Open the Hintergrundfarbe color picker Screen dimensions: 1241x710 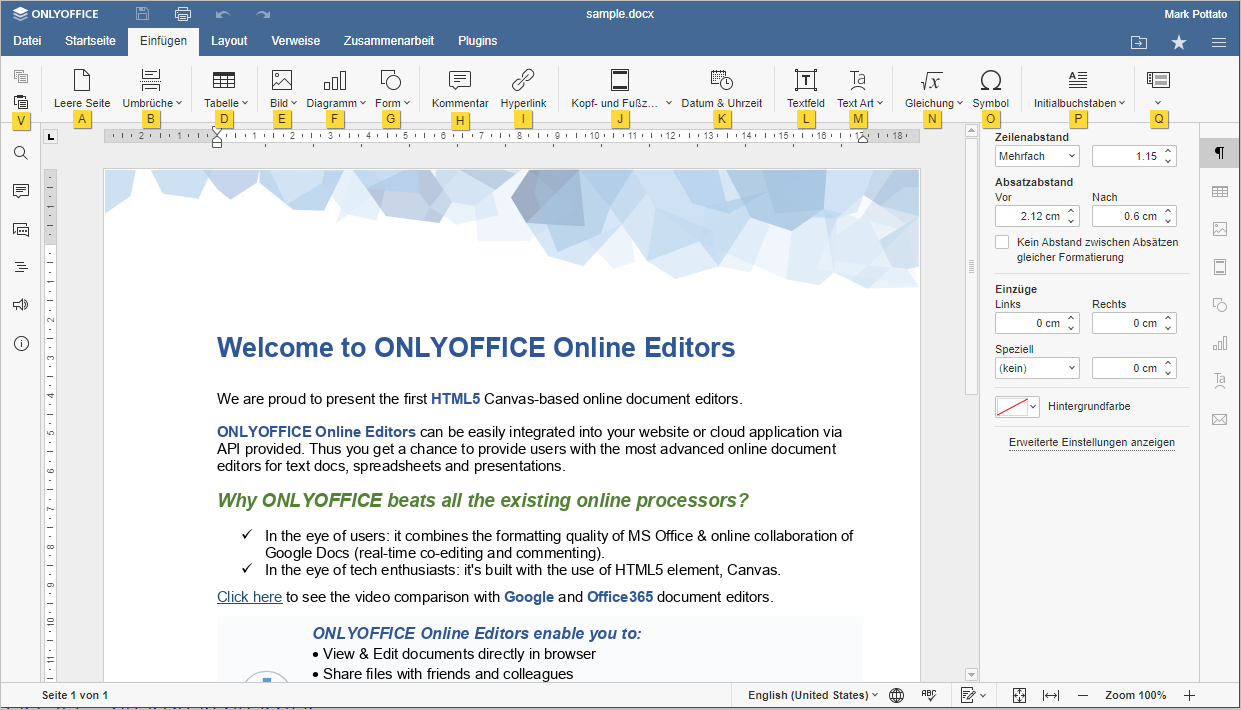(x=1018, y=407)
